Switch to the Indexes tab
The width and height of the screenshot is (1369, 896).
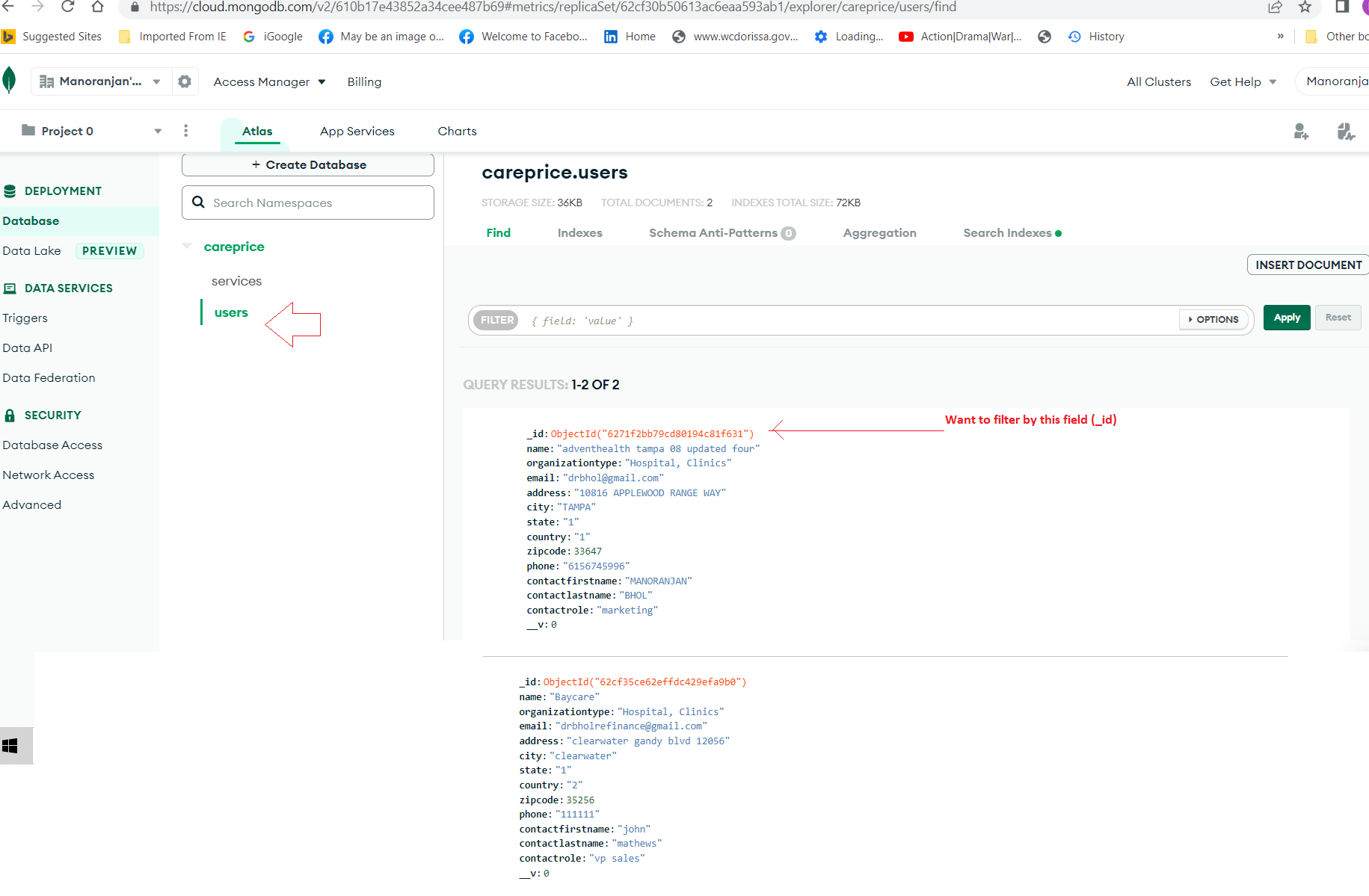(579, 233)
